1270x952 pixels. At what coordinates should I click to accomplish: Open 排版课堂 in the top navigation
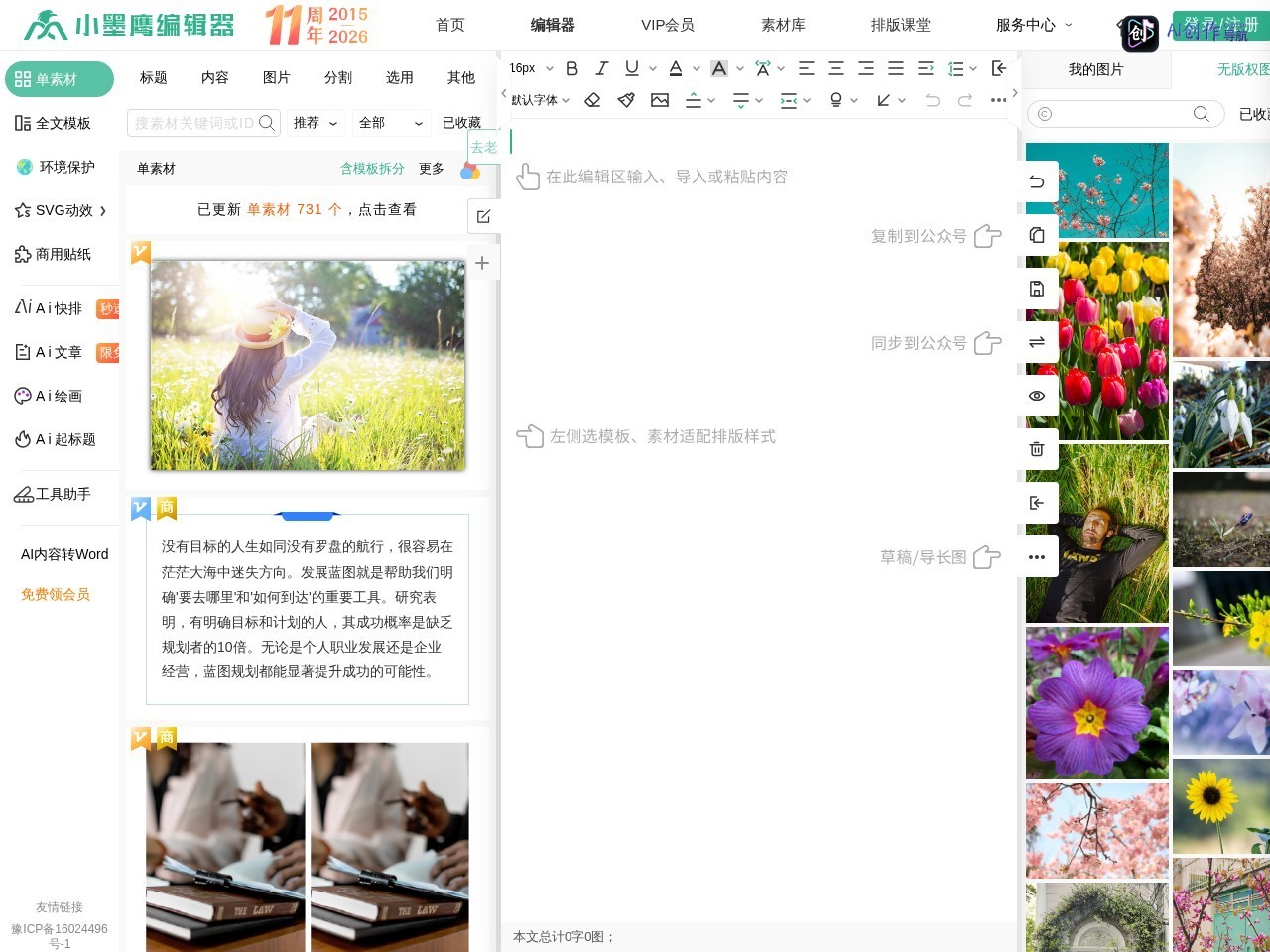pyautogui.click(x=901, y=25)
